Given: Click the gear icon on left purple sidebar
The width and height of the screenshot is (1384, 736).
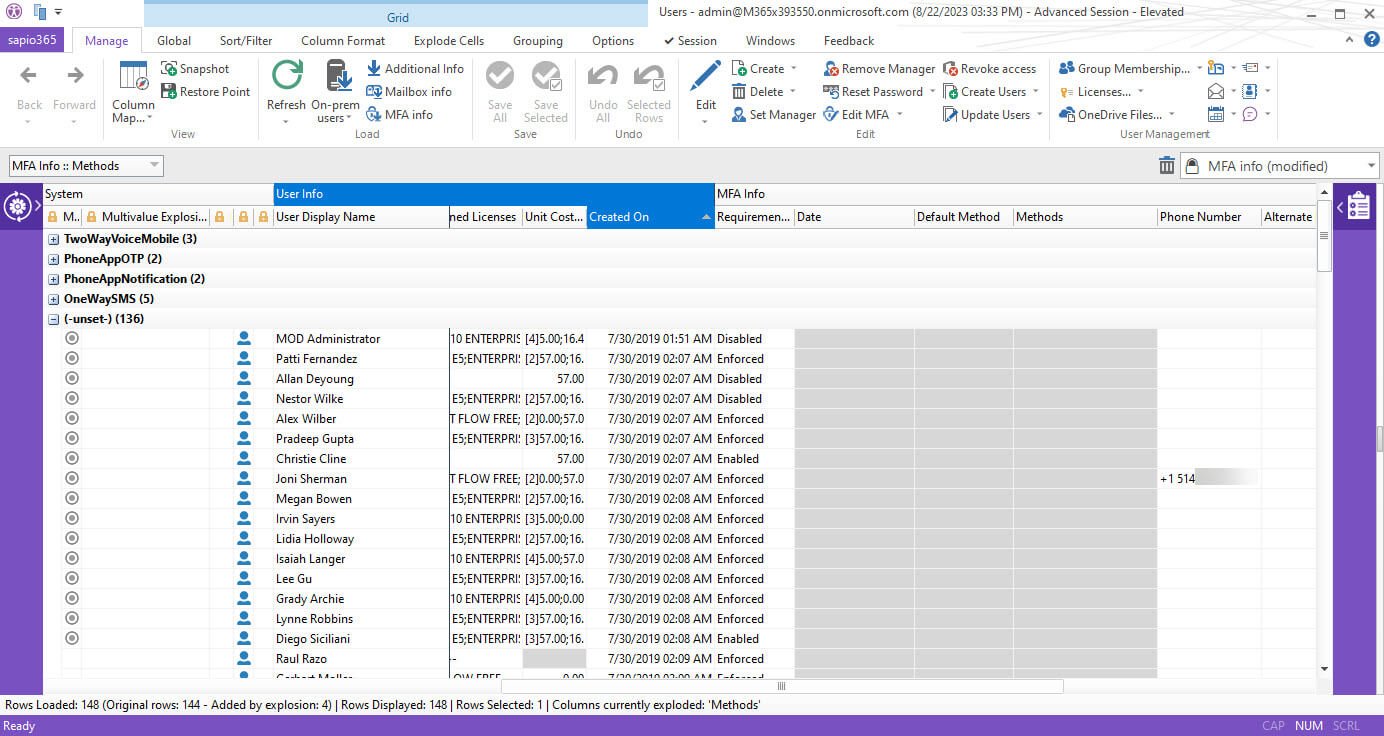Looking at the screenshot, I should [x=17, y=207].
